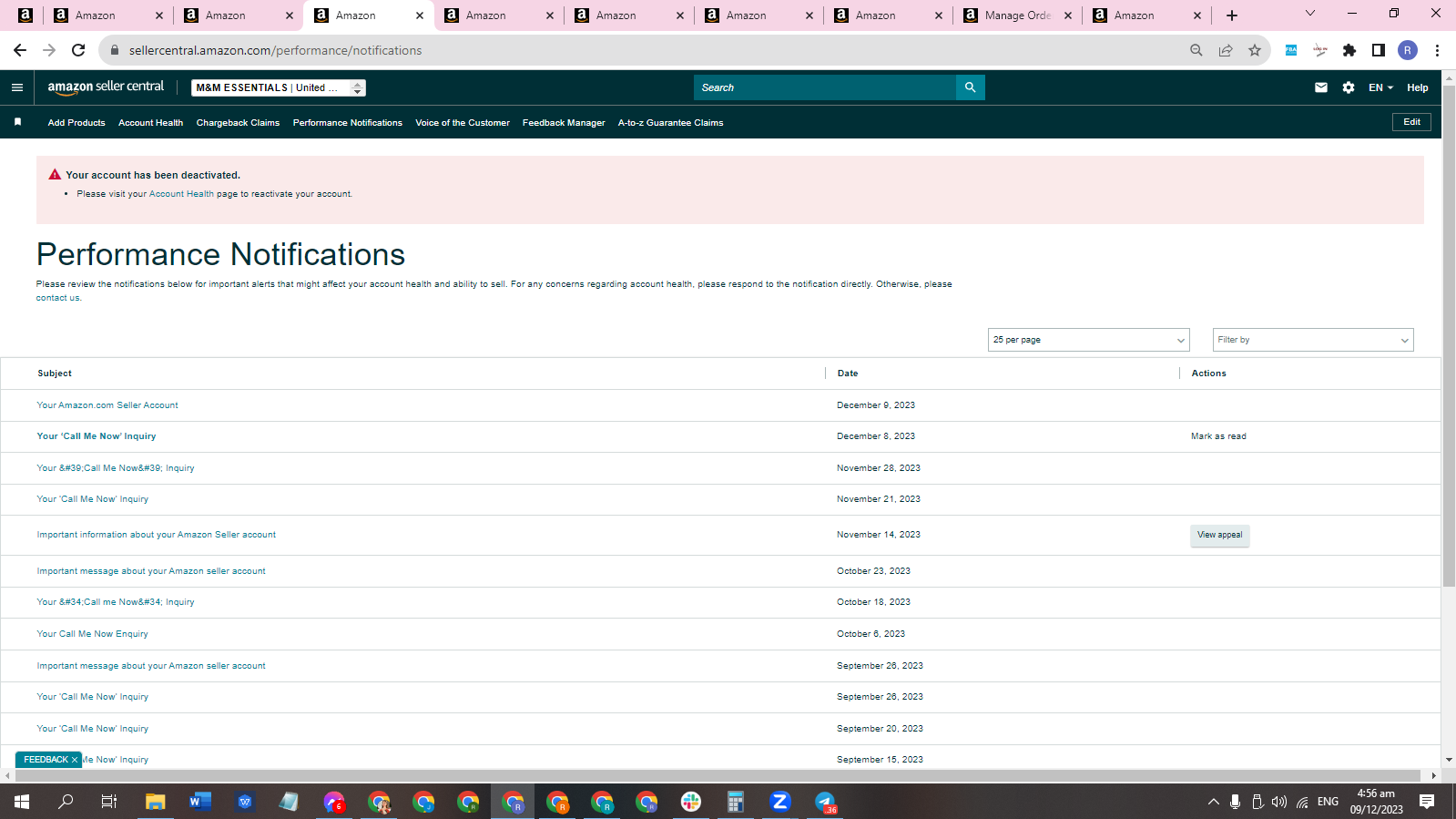The image size is (1456, 819).
Task: Open the Account Health link in the alert
Action: 181,194
